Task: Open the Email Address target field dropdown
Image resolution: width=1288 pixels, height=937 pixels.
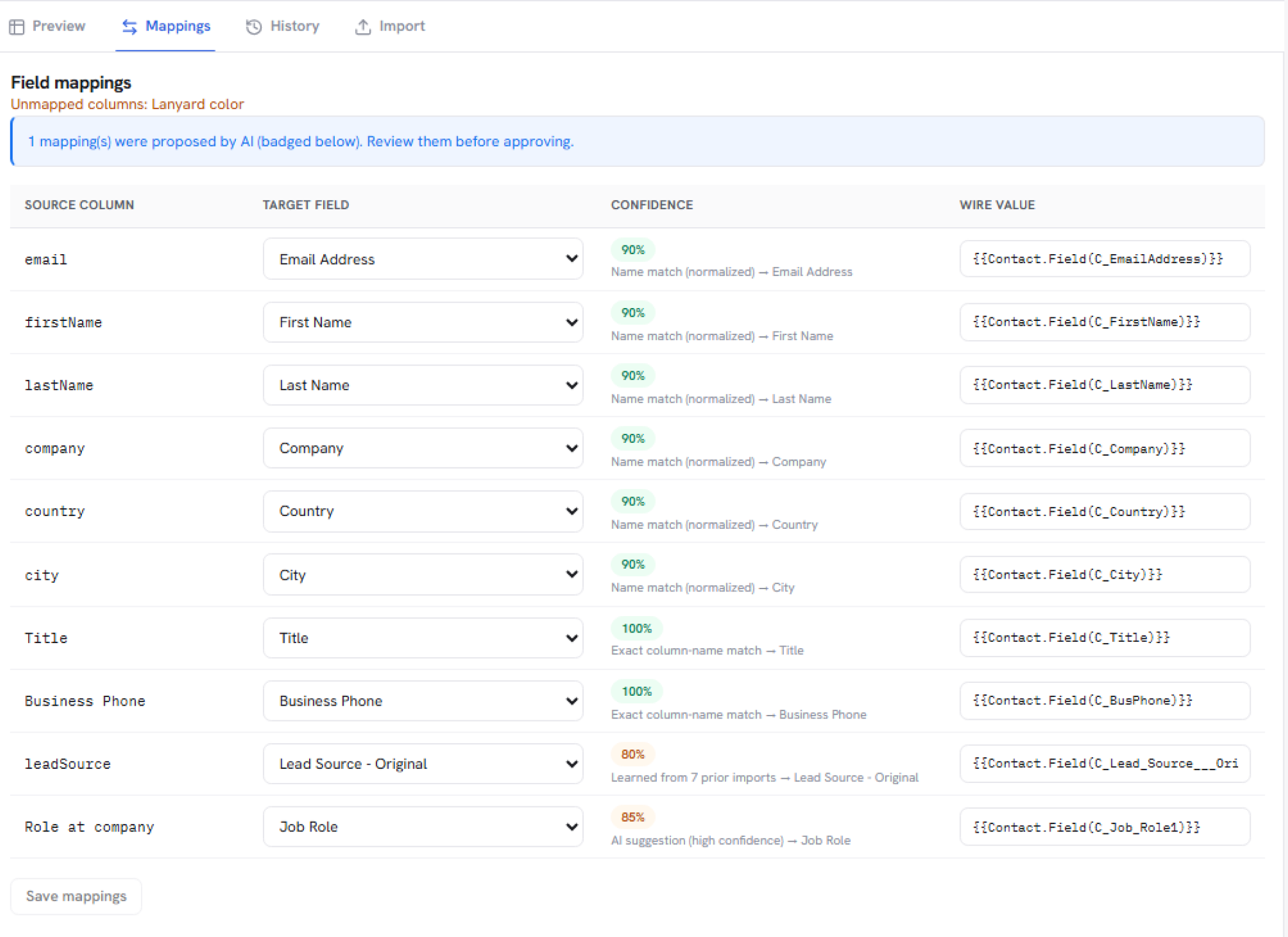Action: click(423, 259)
